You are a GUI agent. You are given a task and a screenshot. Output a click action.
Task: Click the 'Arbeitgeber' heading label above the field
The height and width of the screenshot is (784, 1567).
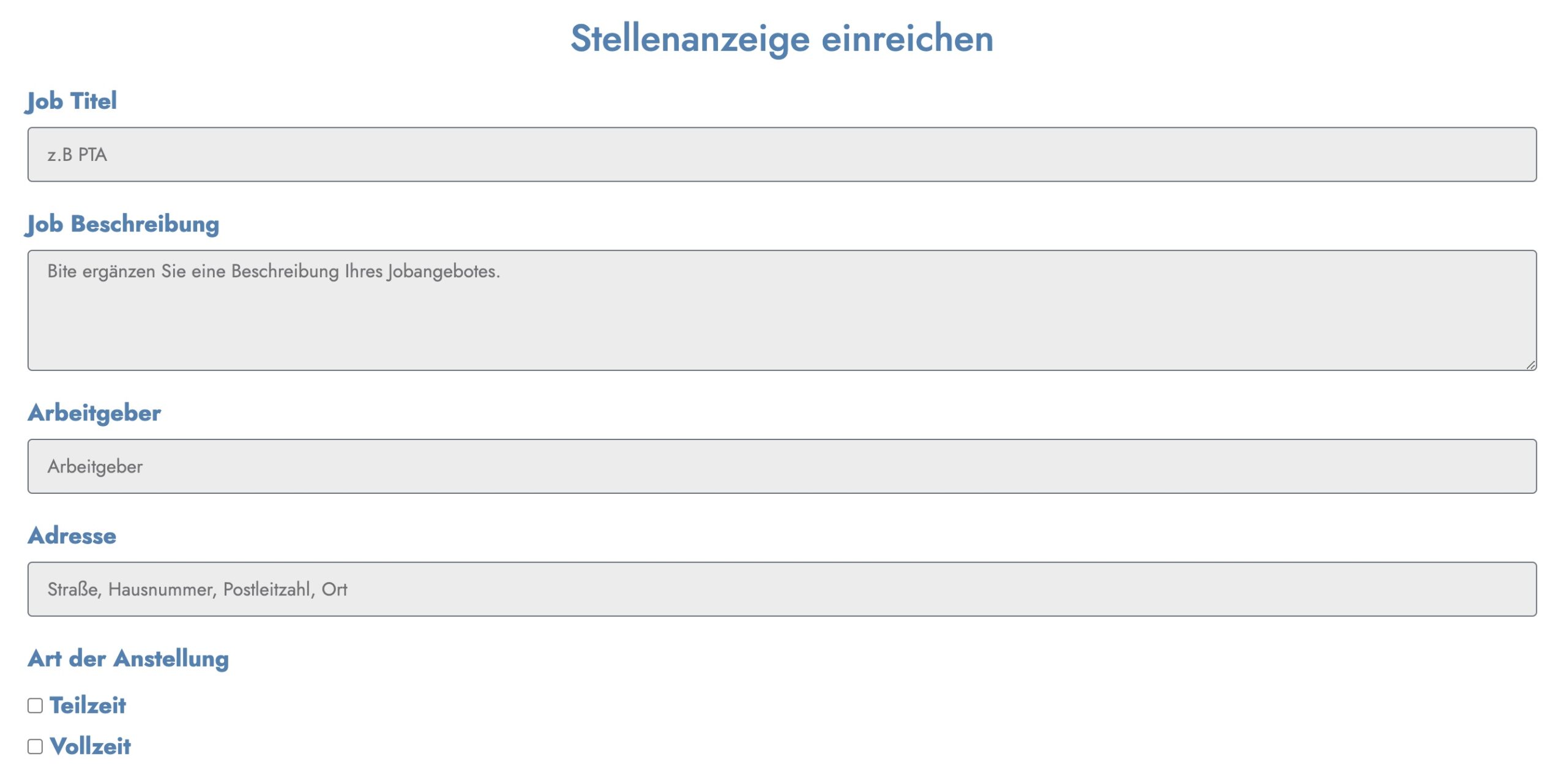95,413
